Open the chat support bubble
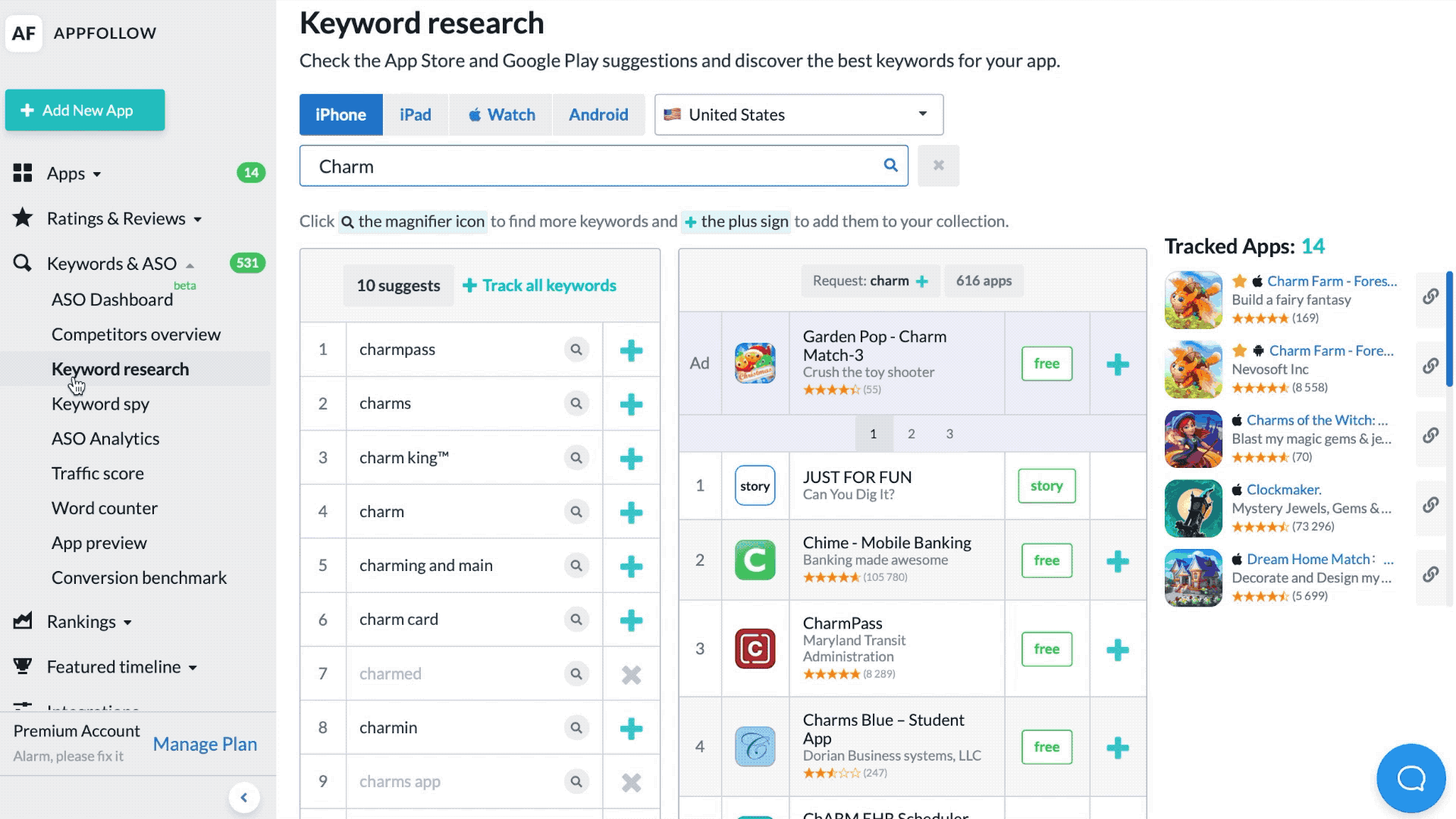The height and width of the screenshot is (819, 1456). click(1410, 778)
